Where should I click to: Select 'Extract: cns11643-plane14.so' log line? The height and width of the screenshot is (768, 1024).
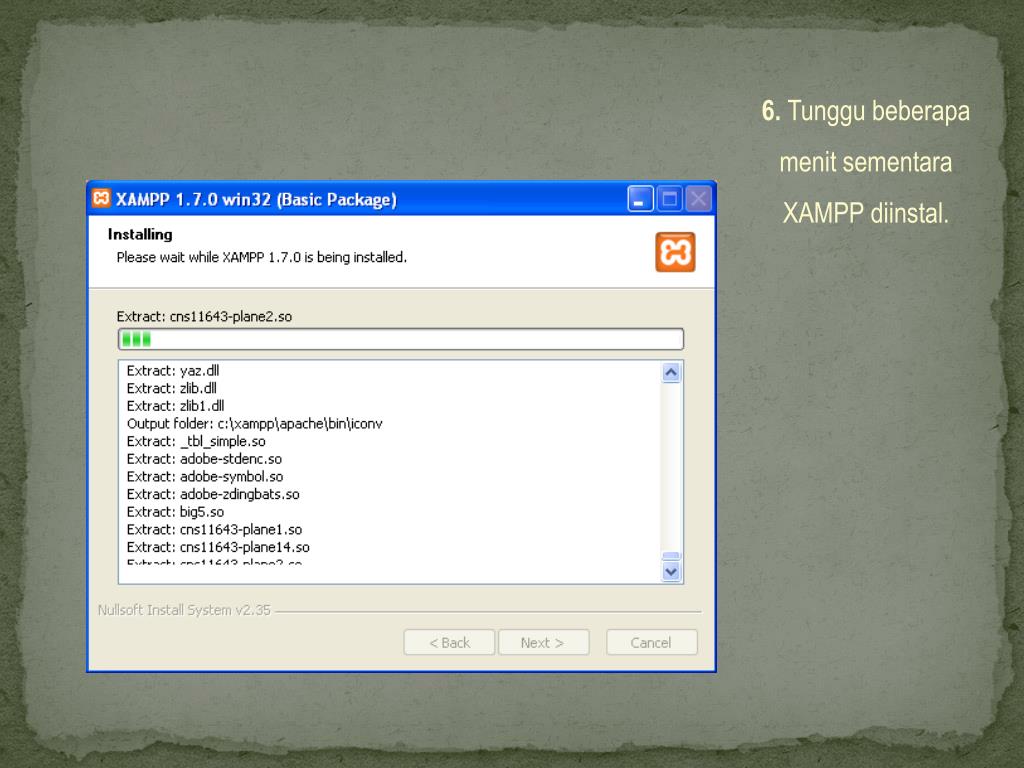[x=218, y=547]
